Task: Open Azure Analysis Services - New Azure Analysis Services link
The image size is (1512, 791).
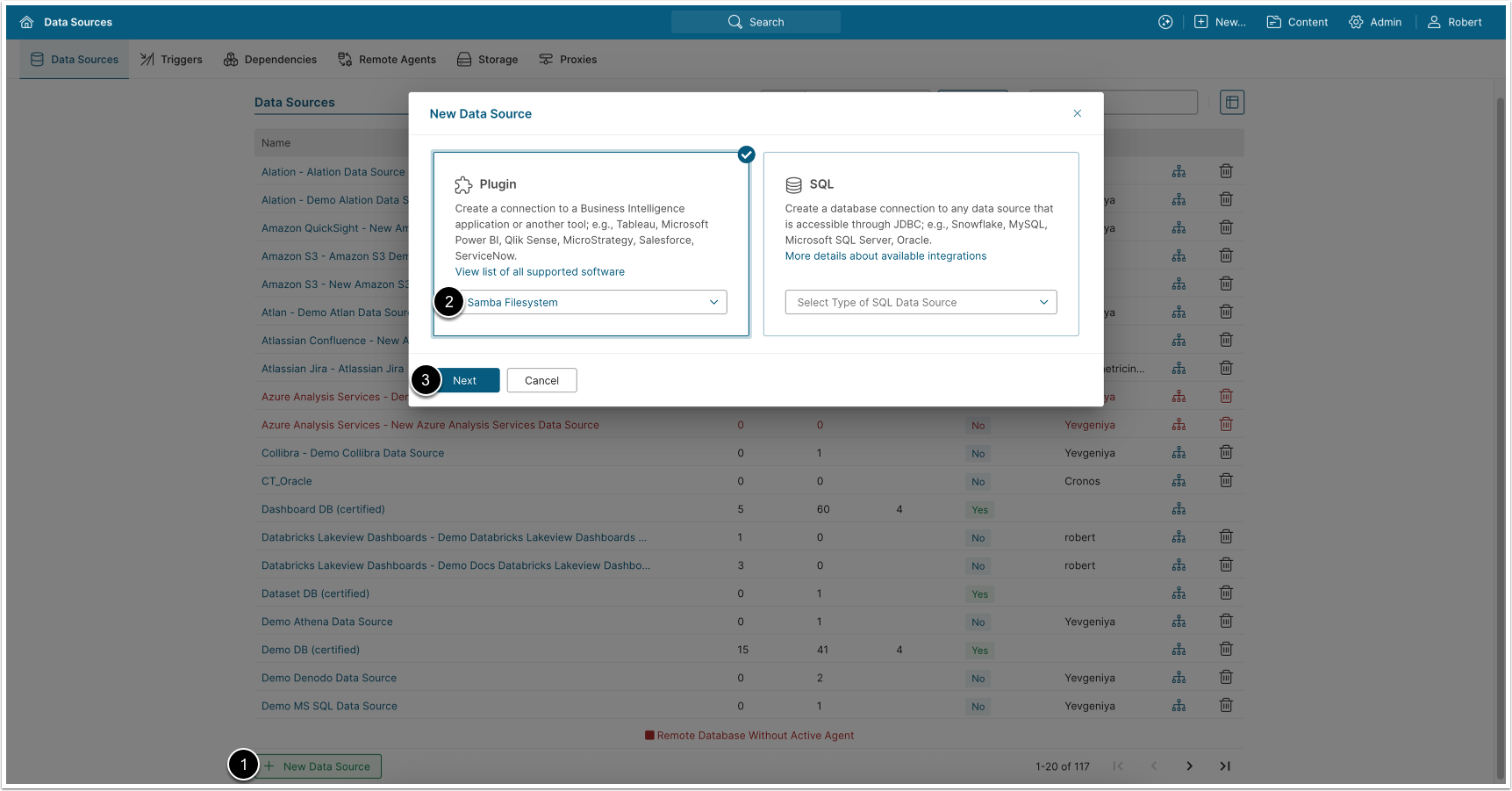Action: pos(430,425)
